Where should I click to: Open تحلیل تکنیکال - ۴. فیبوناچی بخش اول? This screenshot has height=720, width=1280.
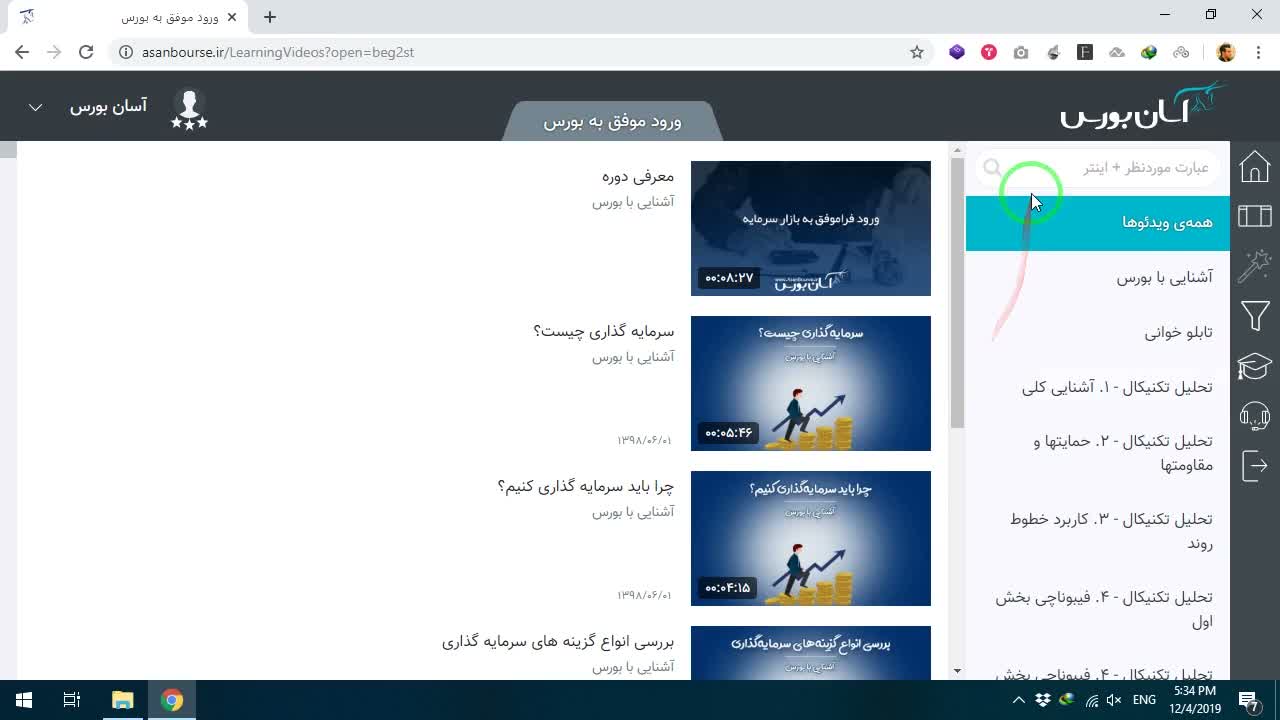point(1097,609)
